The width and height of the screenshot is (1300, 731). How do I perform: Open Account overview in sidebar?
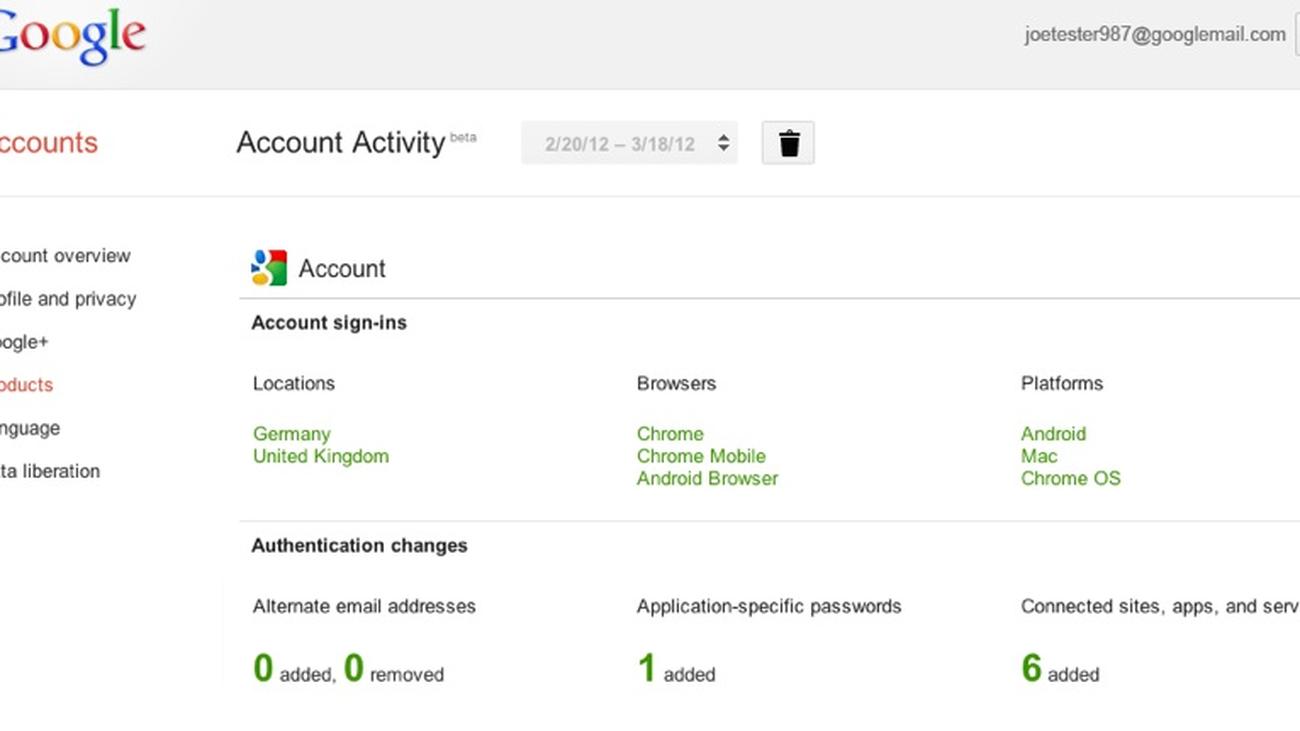[x=65, y=256]
